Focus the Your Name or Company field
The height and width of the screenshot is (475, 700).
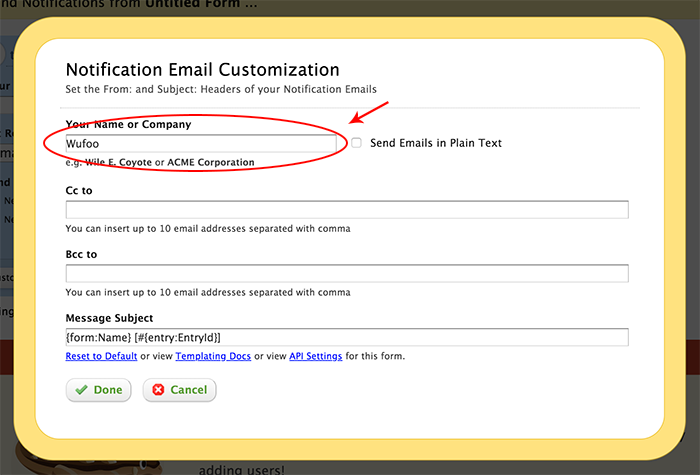[200, 144]
